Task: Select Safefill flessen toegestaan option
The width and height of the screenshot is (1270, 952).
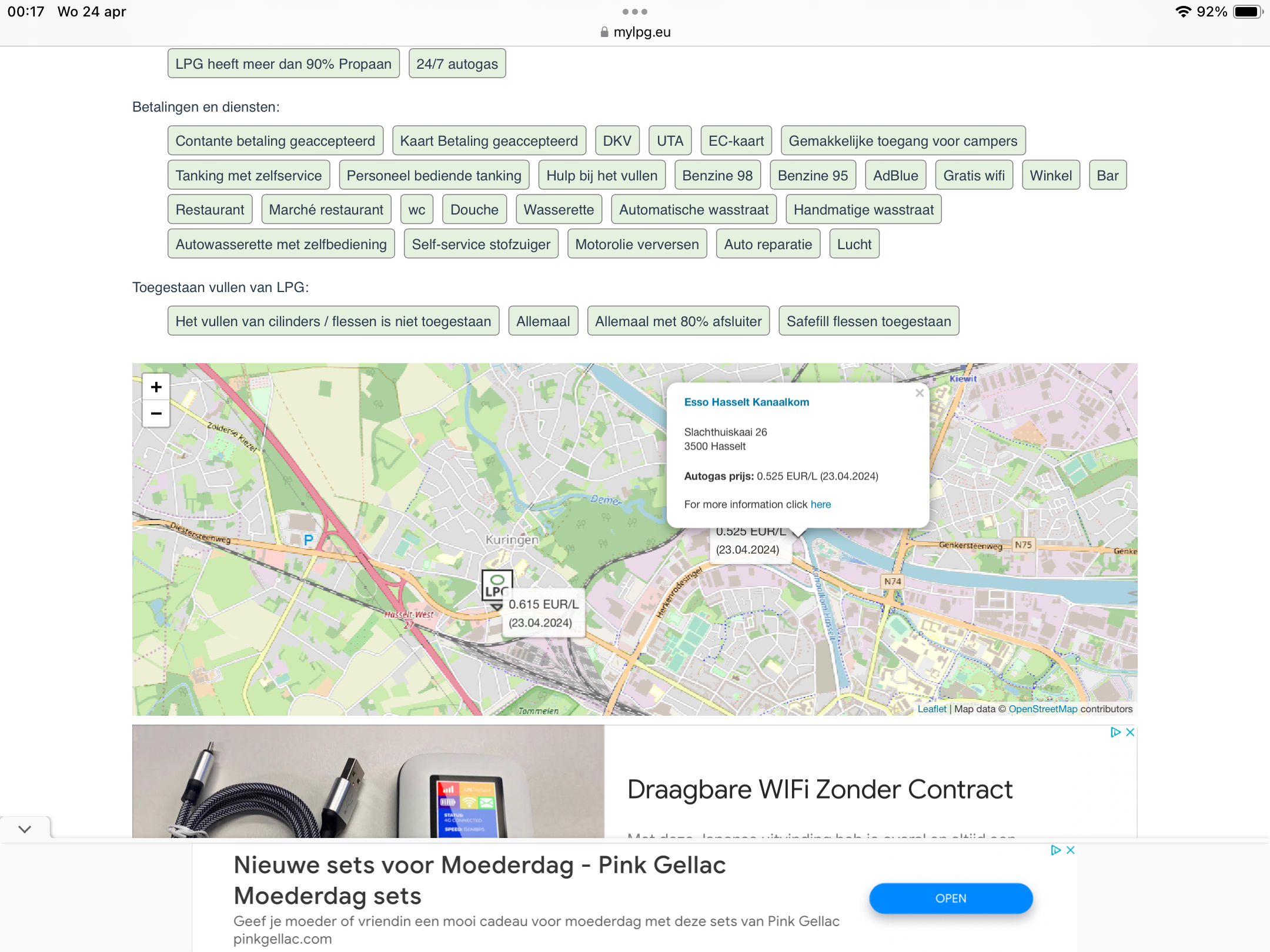Action: coord(868,321)
